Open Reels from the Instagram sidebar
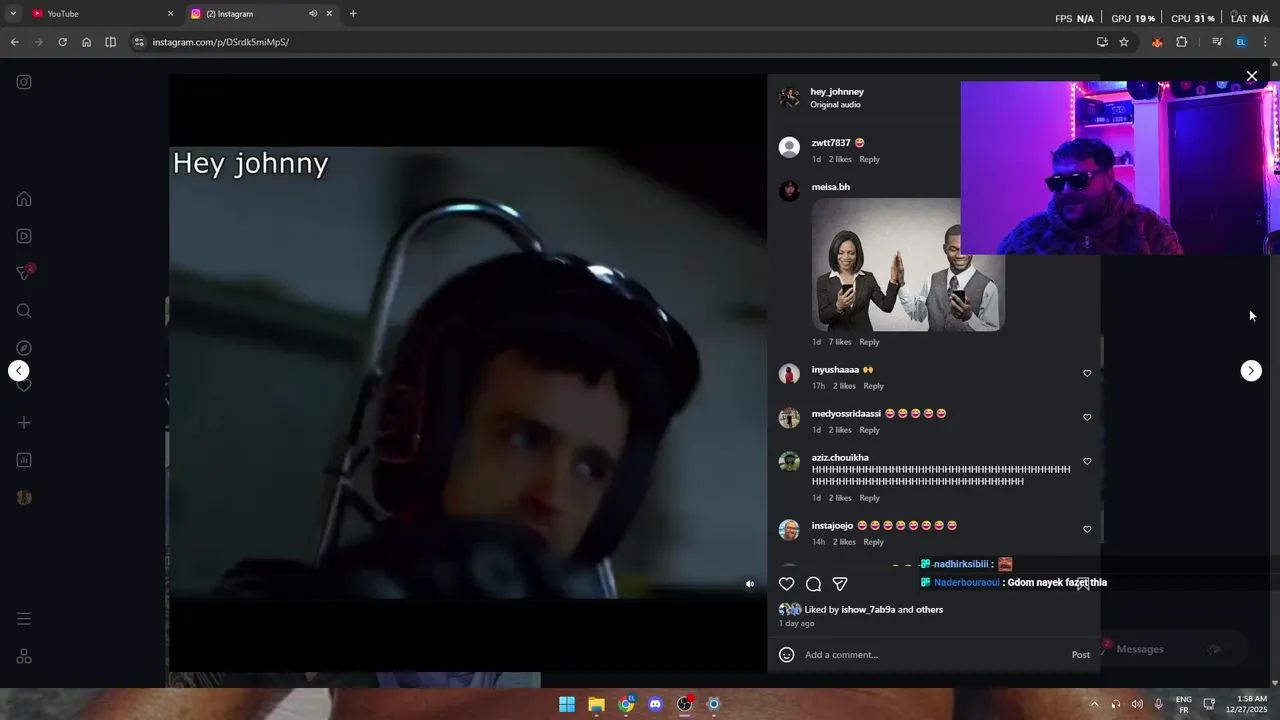The image size is (1280, 720). [24, 236]
